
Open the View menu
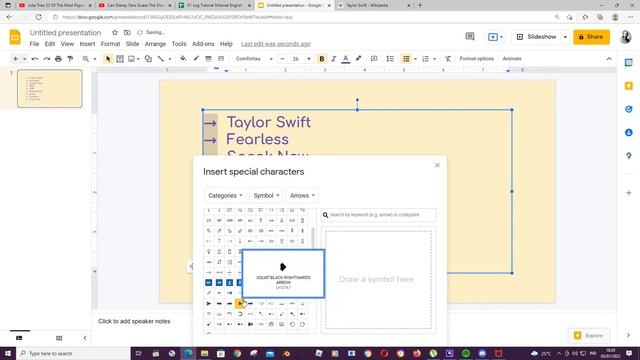click(x=67, y=44)
